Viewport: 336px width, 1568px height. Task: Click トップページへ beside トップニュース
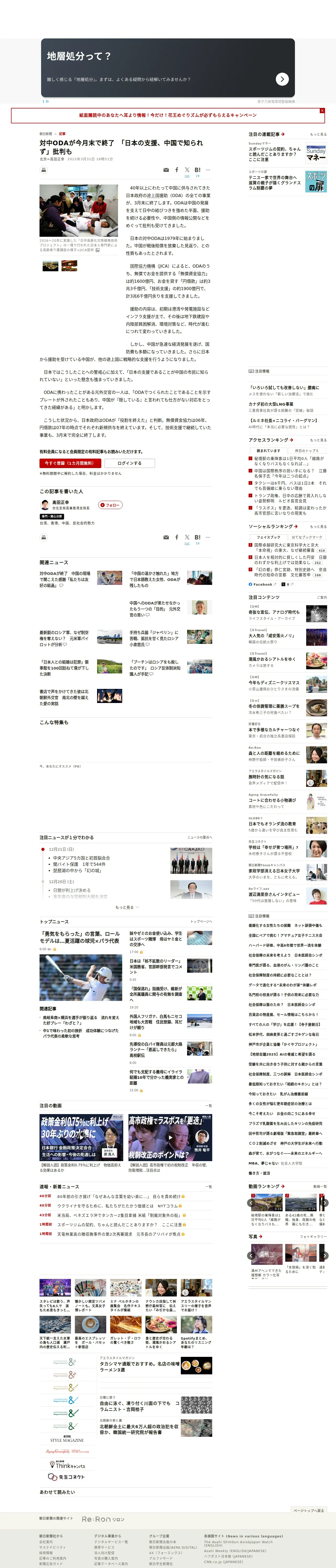click(201, 921)
